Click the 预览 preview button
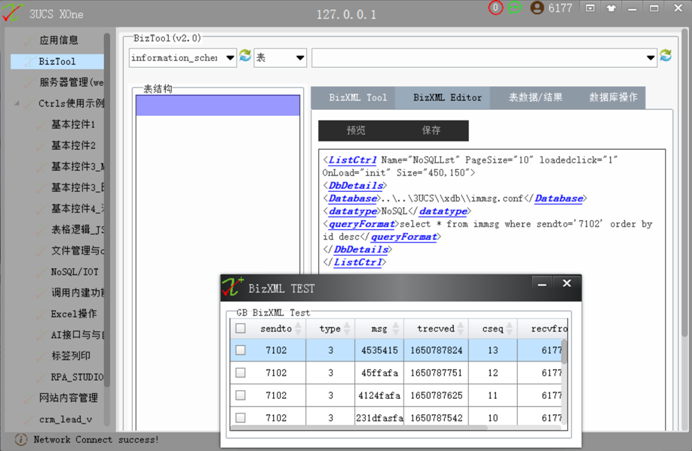Image resolution: width=692 pixels, height=451 pixels. (356, 131)
